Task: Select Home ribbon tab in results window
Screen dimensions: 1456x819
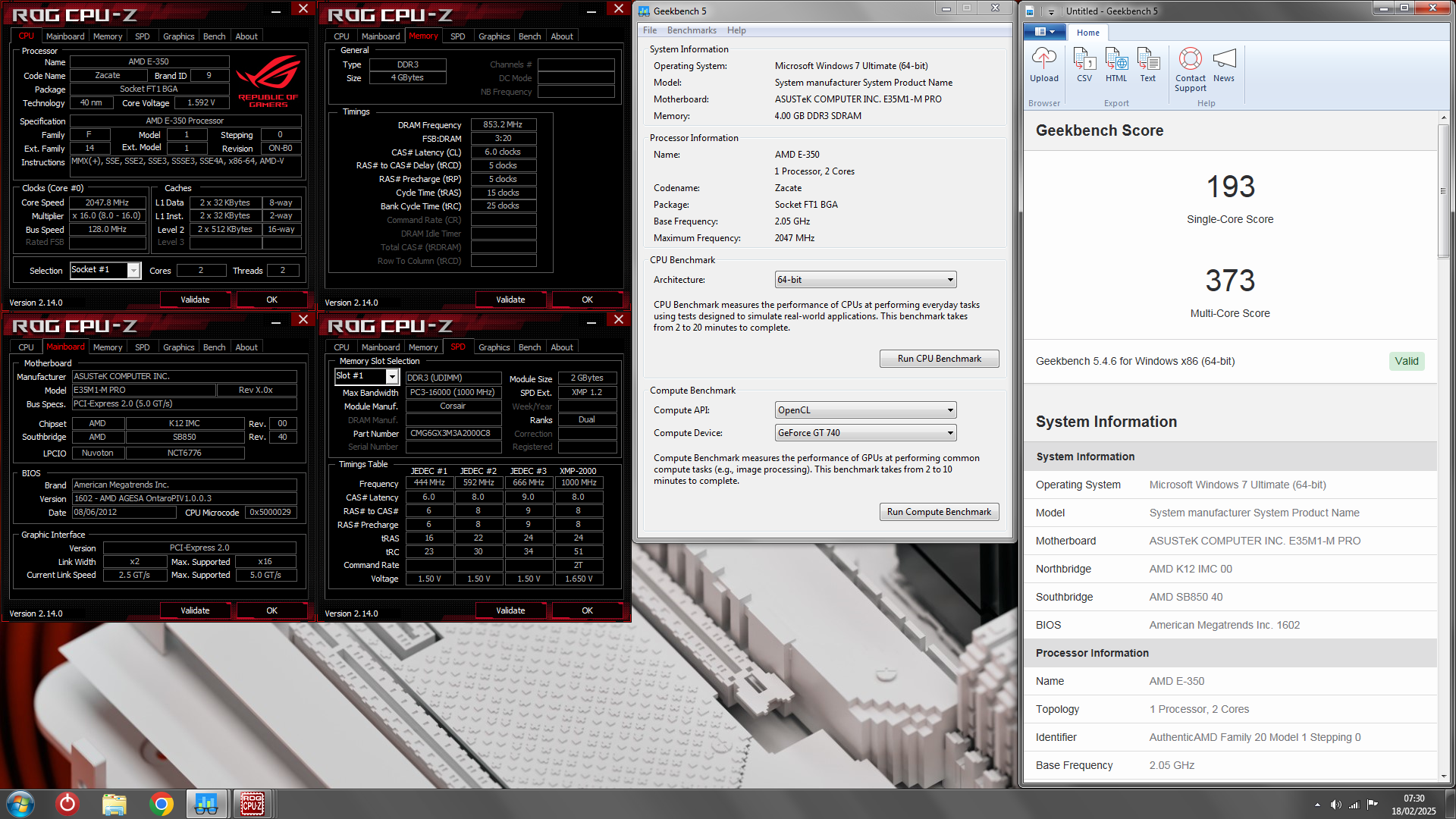Action: point(1087,33)
